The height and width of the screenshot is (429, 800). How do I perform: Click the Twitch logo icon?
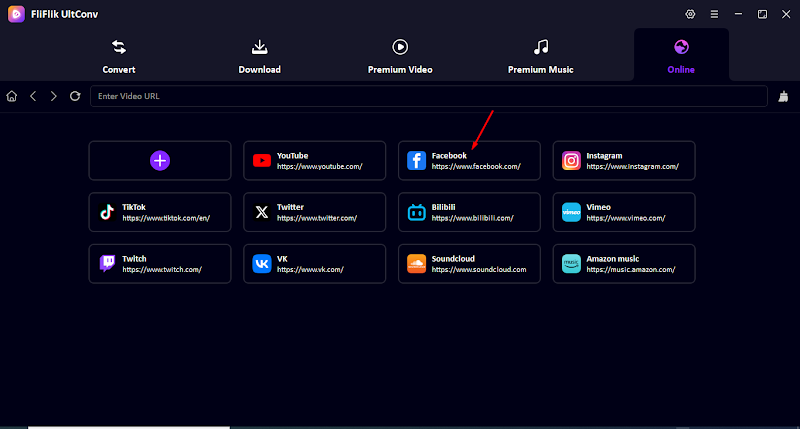(107, 264)
